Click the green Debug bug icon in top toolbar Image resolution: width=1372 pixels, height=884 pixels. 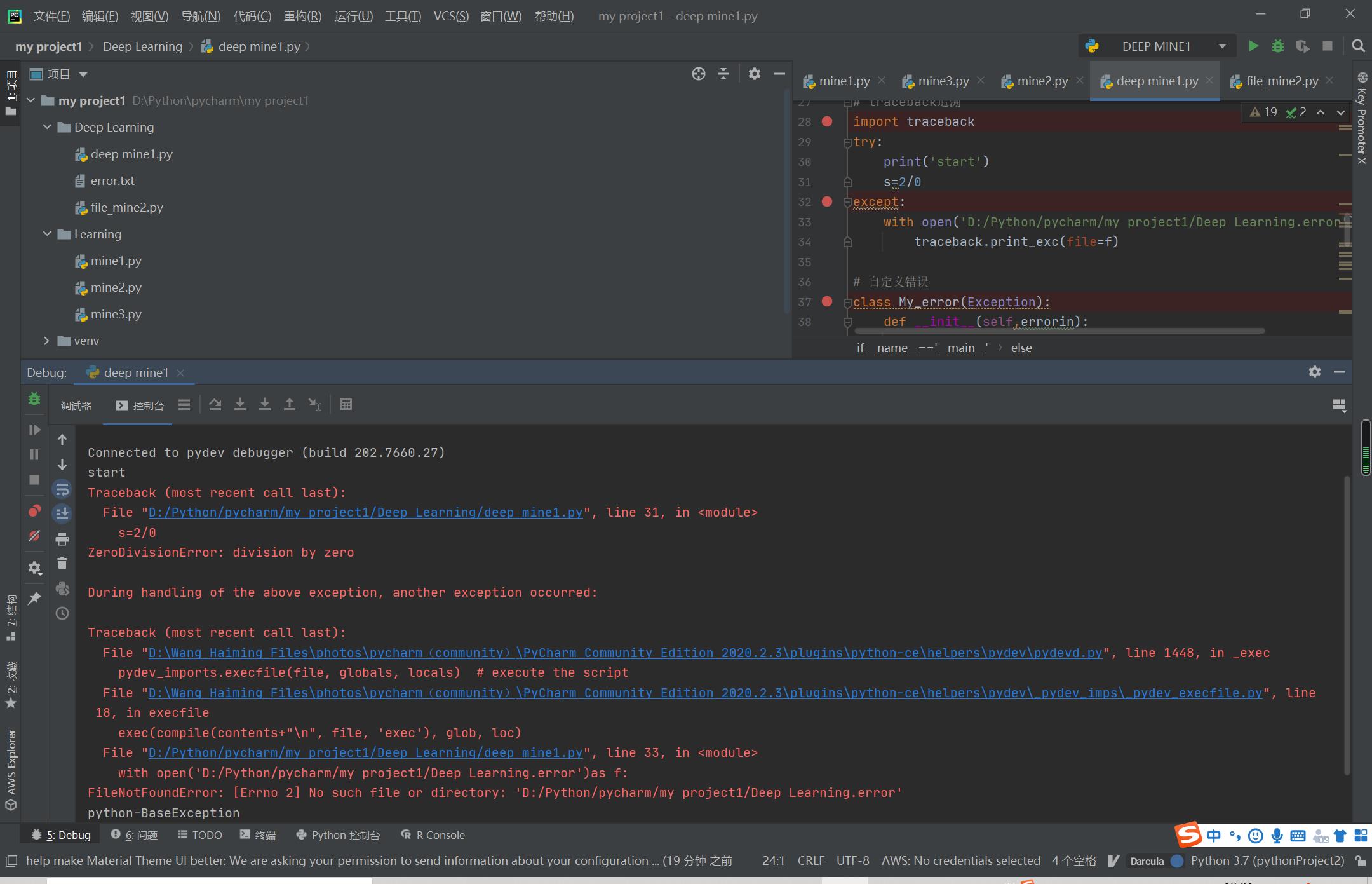(x=1278, y=46)
